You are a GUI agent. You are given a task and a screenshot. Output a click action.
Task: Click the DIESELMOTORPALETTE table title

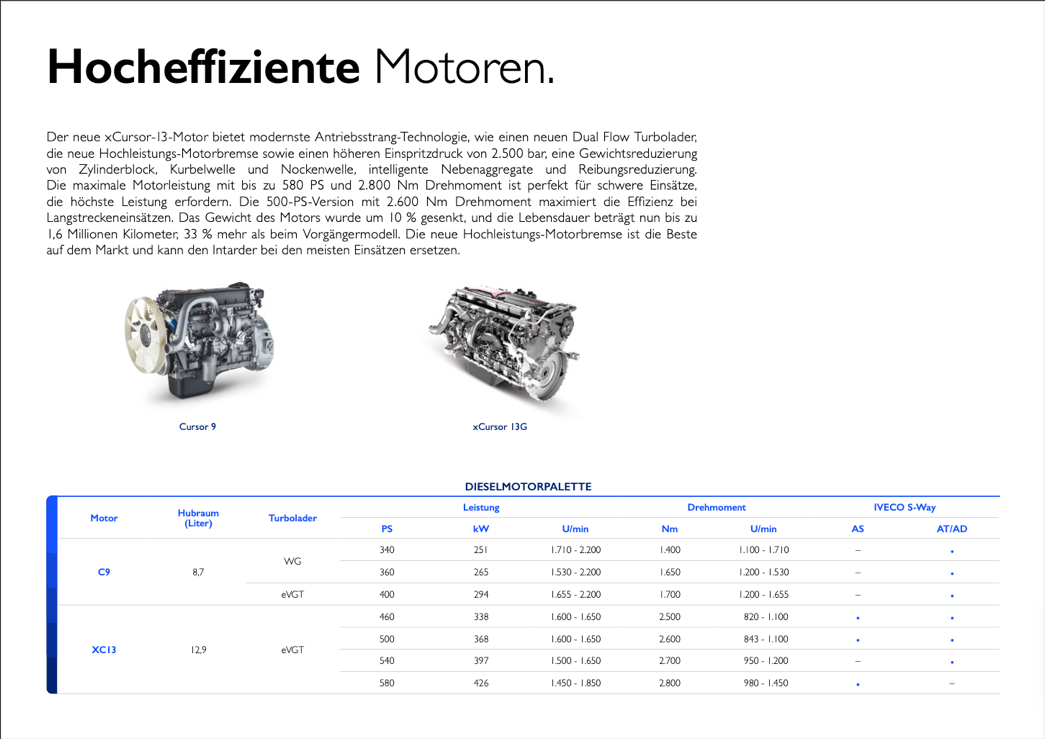click(528, 487)
